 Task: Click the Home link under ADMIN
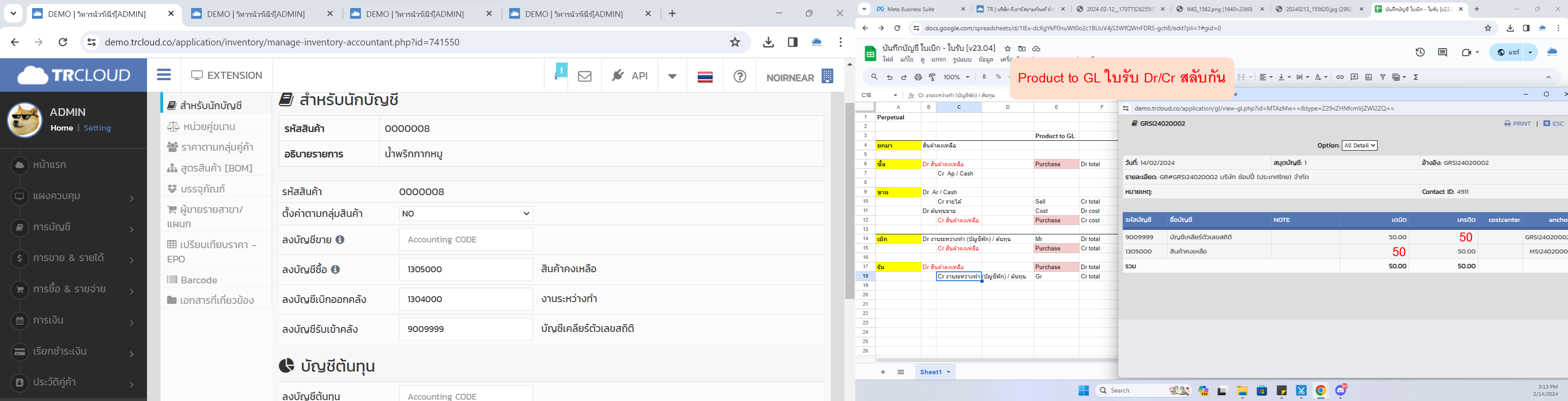tap(61, 128)
